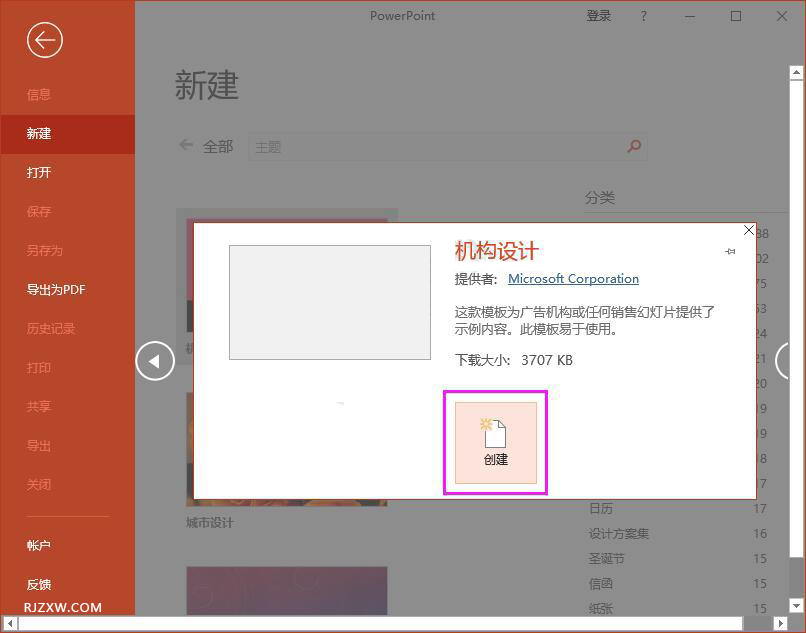This screenshot has width=806, height=633.
Task: Click 登录 to sign in
Action: coord(599,16)
